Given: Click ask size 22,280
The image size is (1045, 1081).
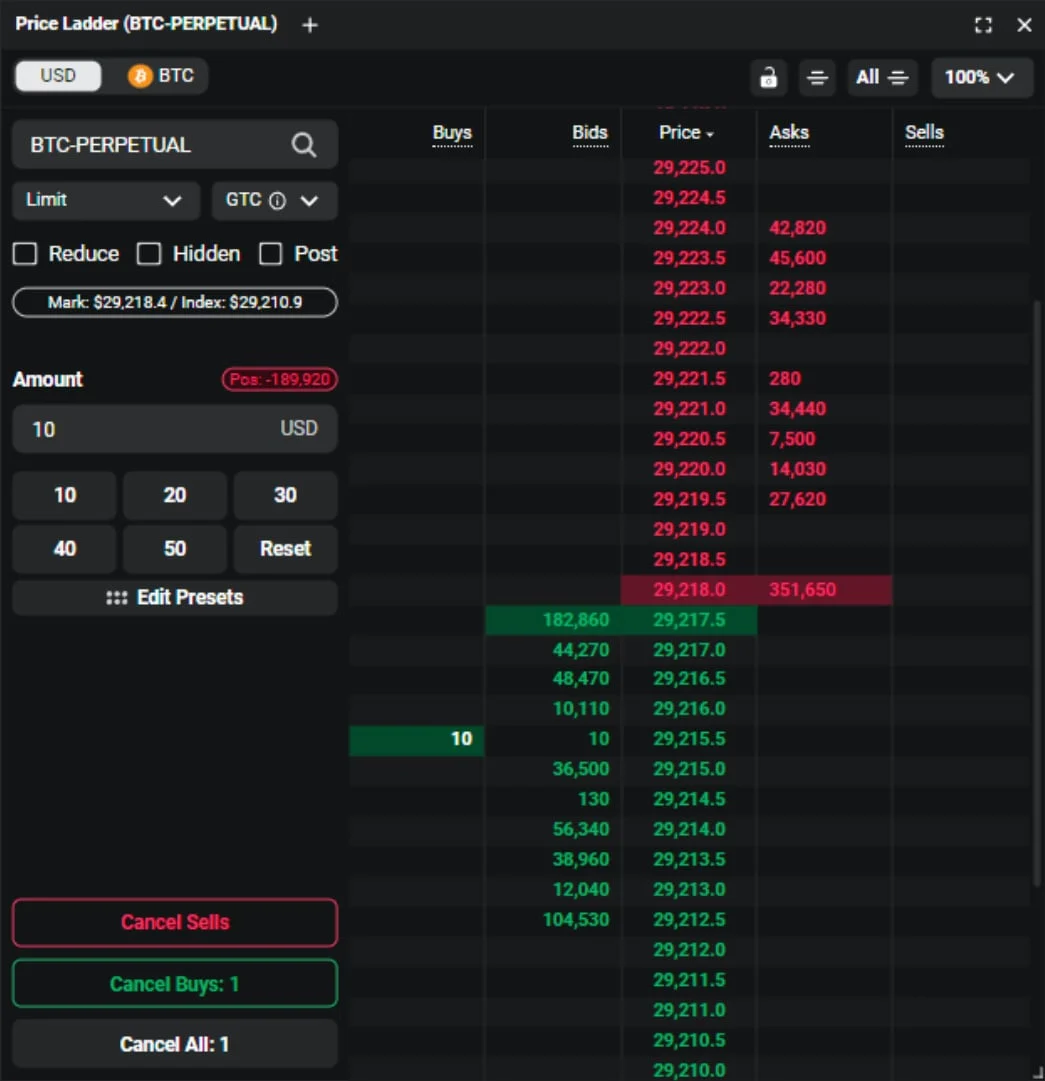Looking at the screenshot, I should (x=798, y=288).
